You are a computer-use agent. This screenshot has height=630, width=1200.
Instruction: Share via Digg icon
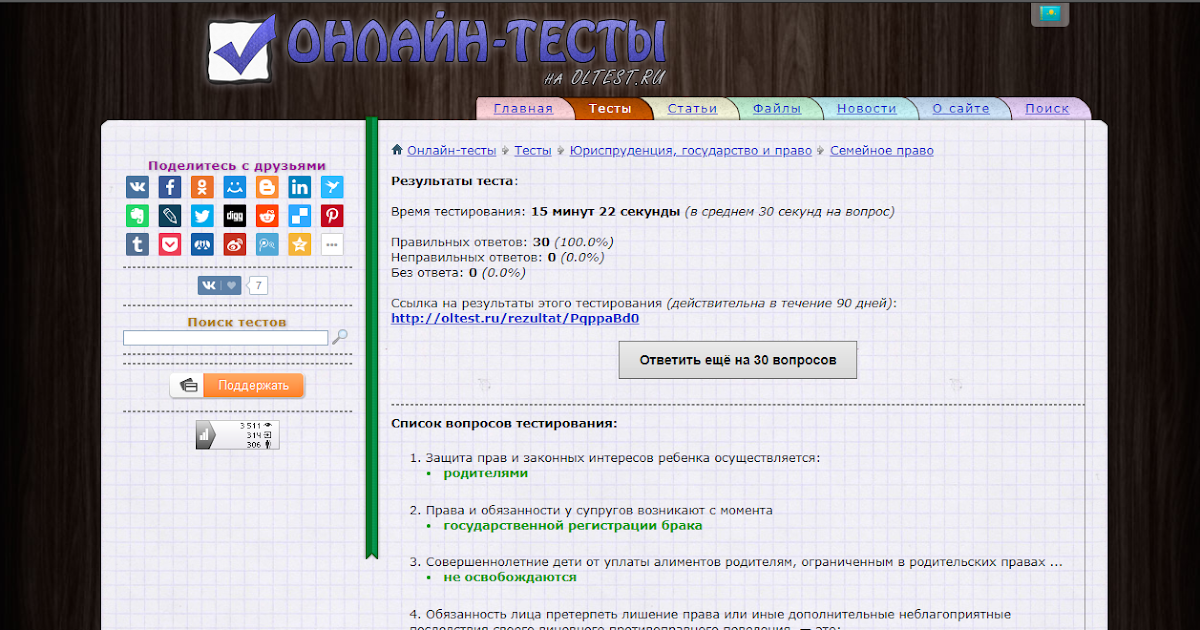(x=235, y=216)
